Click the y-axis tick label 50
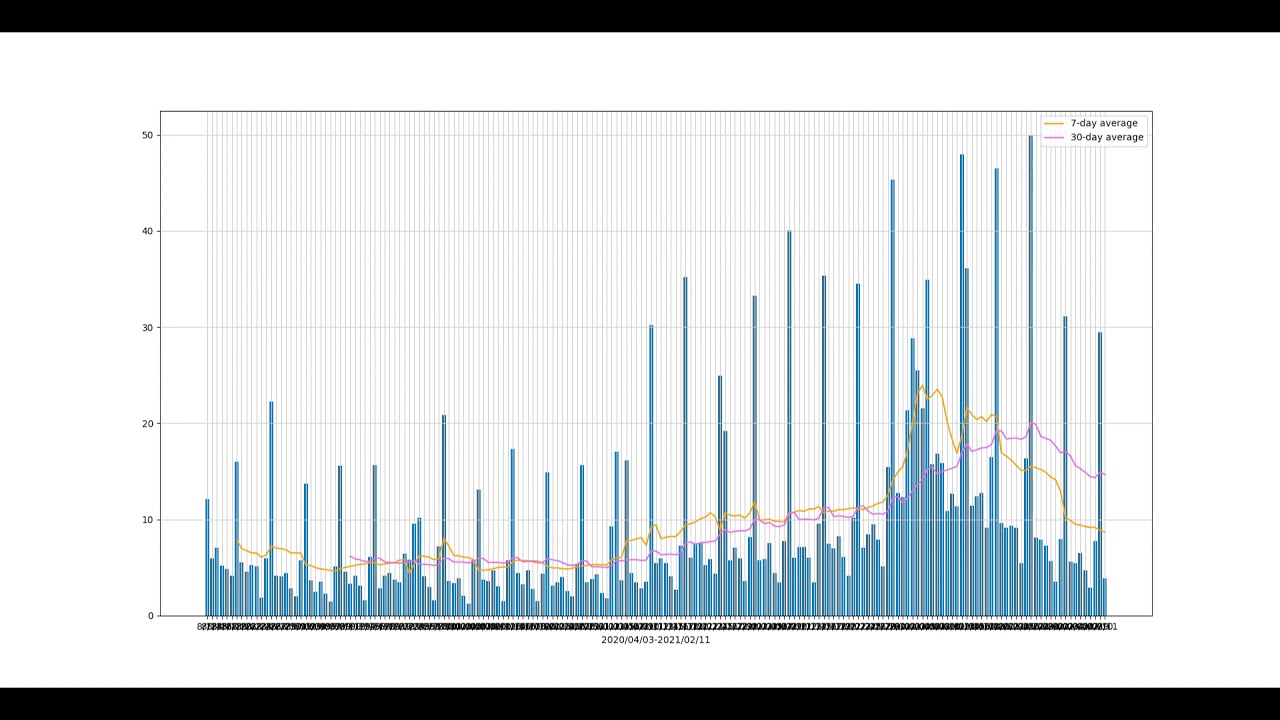 click(x=148, y=135)
